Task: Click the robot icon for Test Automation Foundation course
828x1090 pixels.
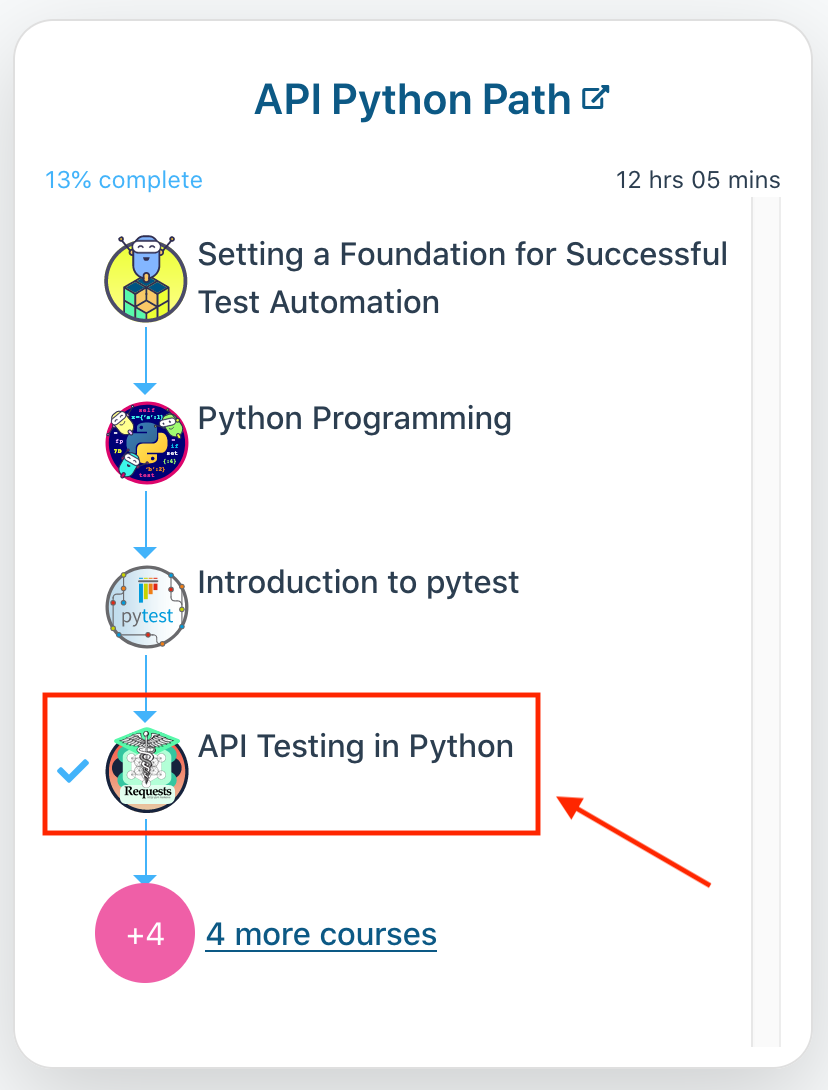Action: tap(146, 279)
